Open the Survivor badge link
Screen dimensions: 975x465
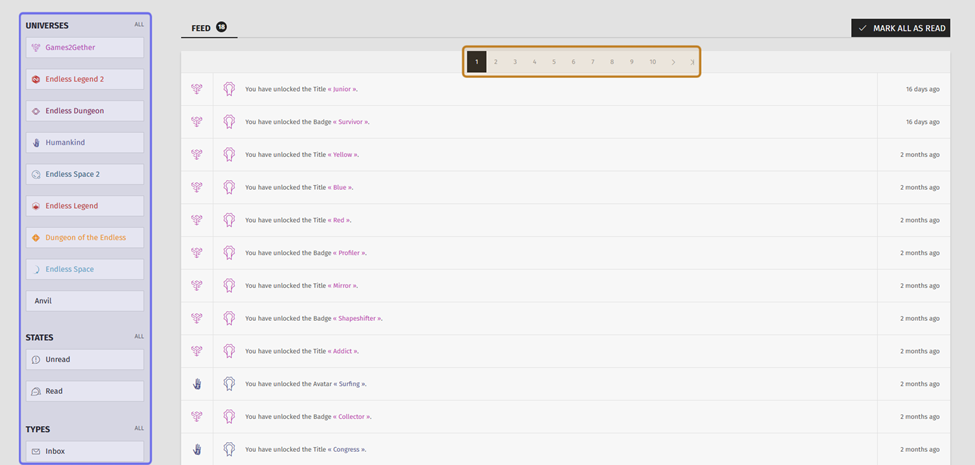point(352,122)
